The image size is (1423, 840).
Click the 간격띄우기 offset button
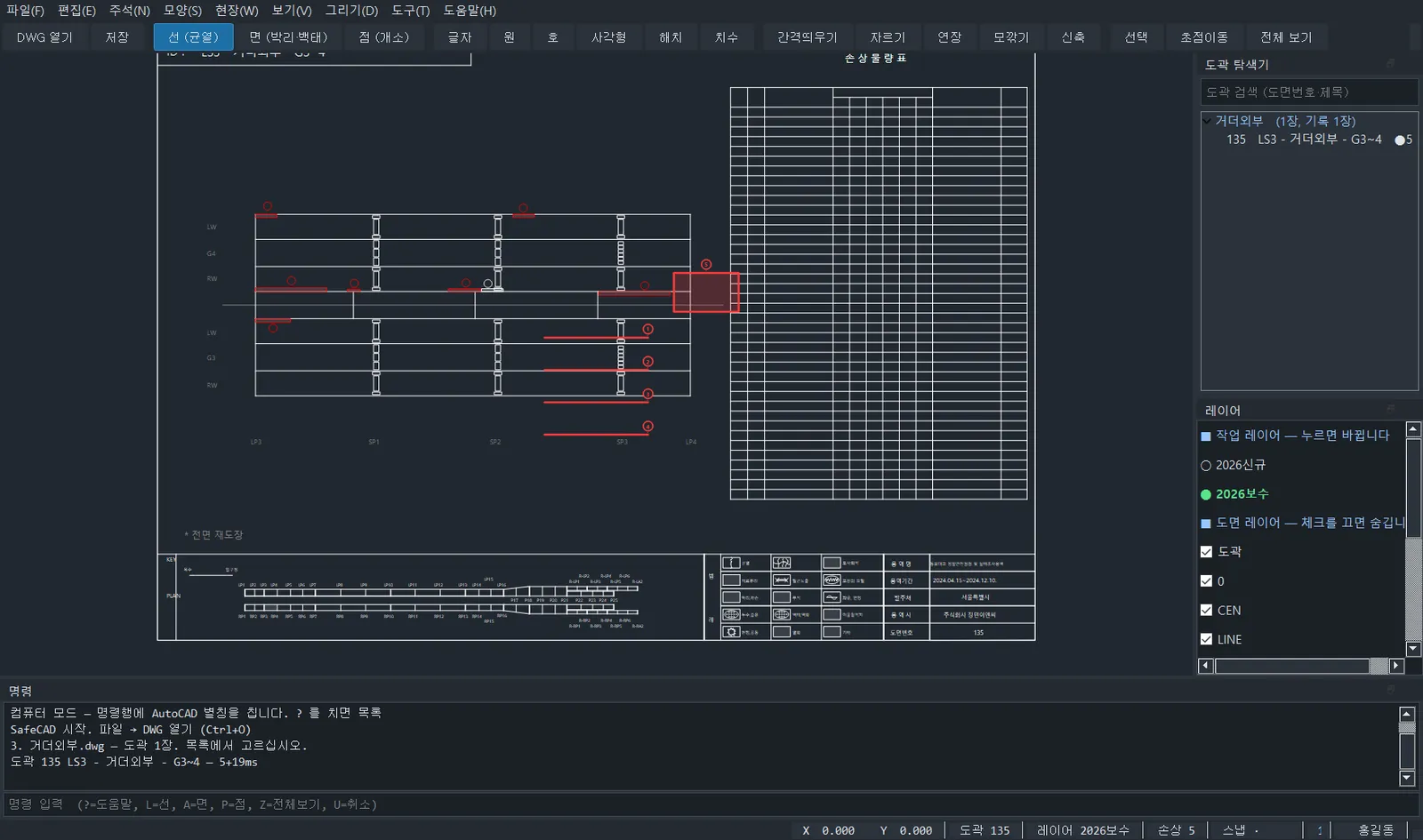pyautogui.click(x=808, y=37)
